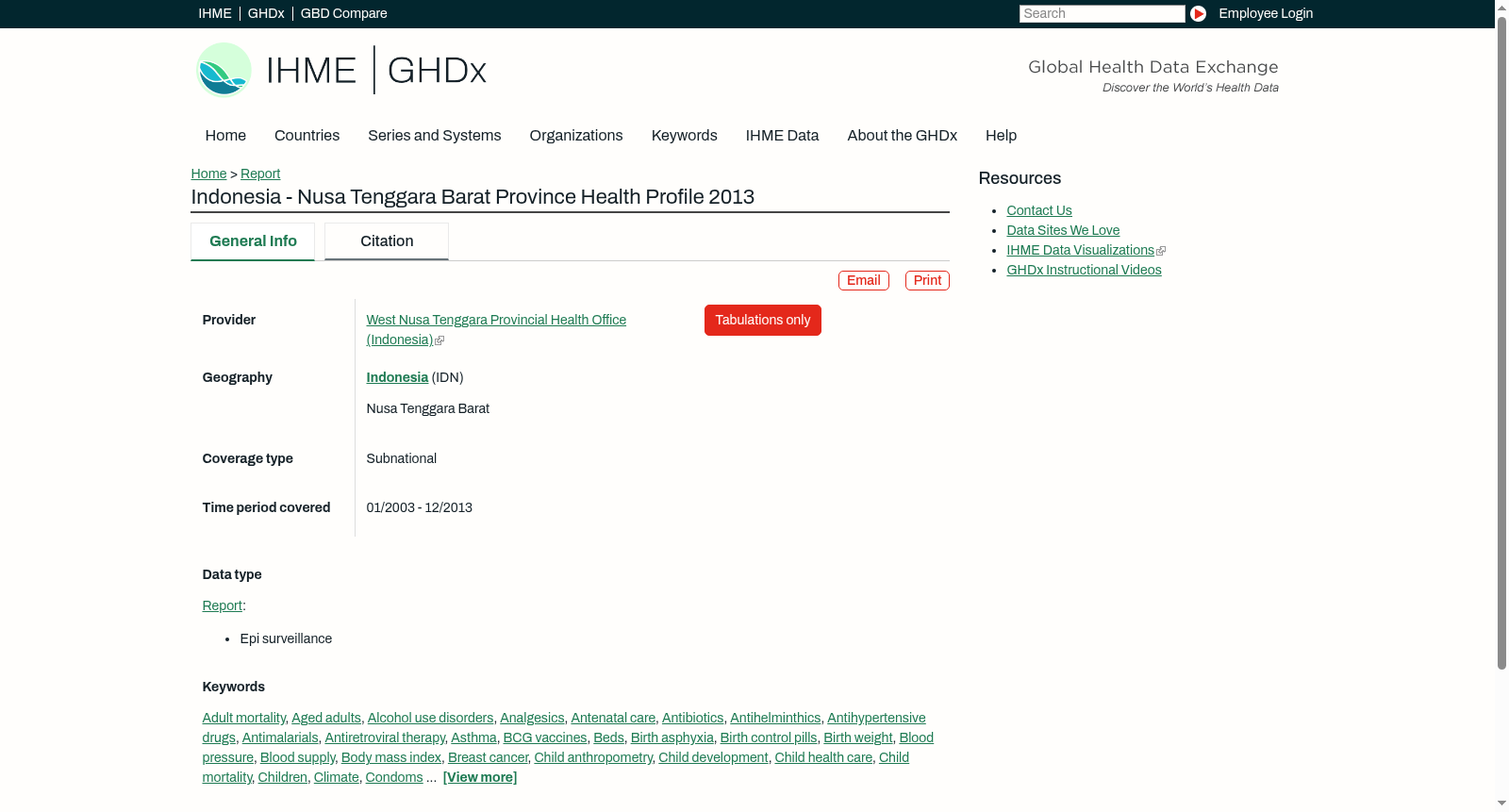The width and height of the screenshot is (1509, 812).
Task: Switch to the Citation tab
Action: (387, 241)
